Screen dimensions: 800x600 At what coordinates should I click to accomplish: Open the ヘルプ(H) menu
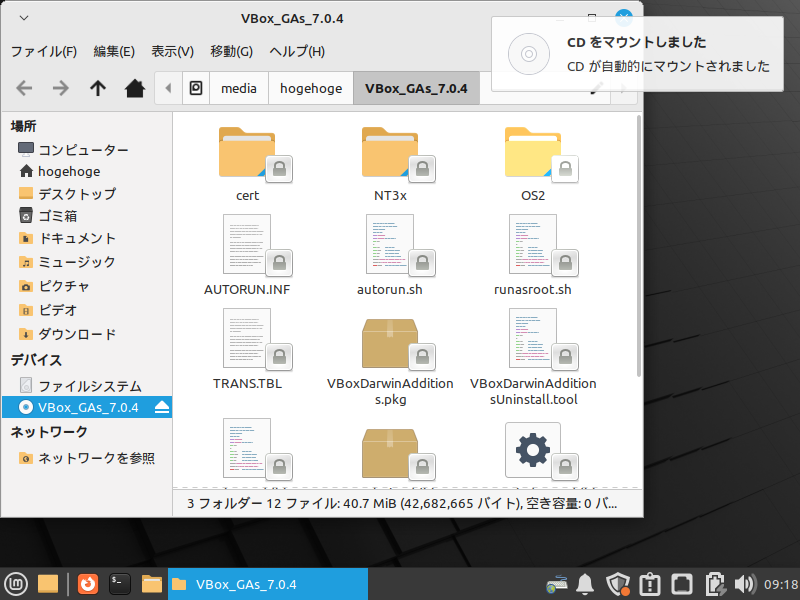297,51
